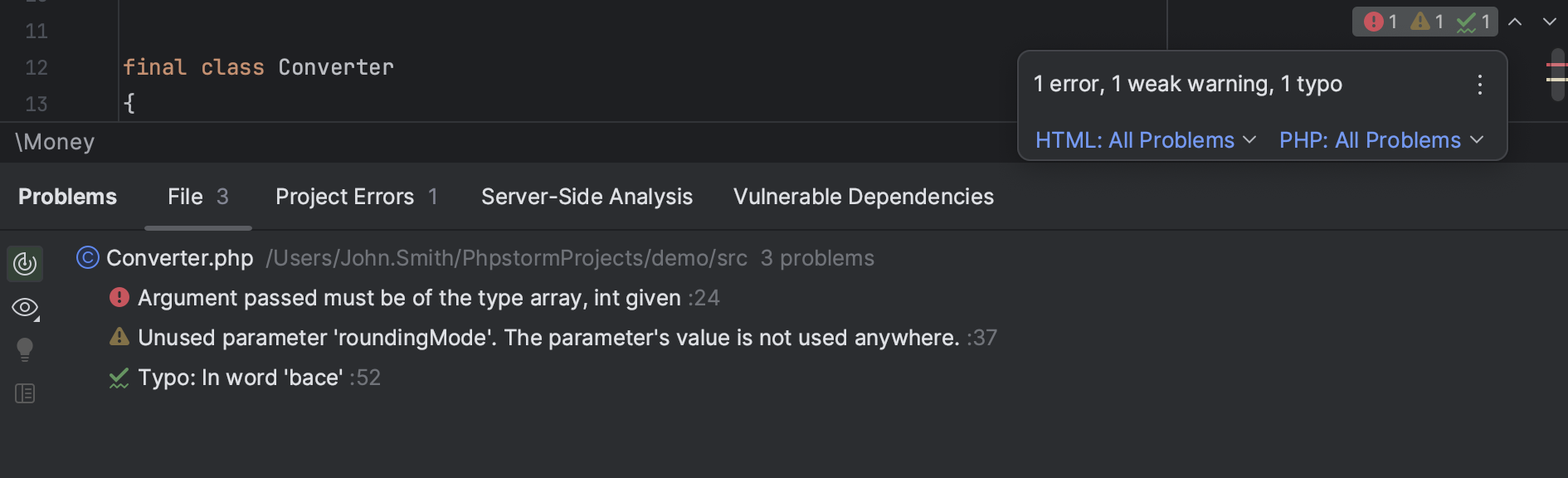Jump to previous highlighted problem arrow
The image size is (1568, 478).
(1515, 22)
